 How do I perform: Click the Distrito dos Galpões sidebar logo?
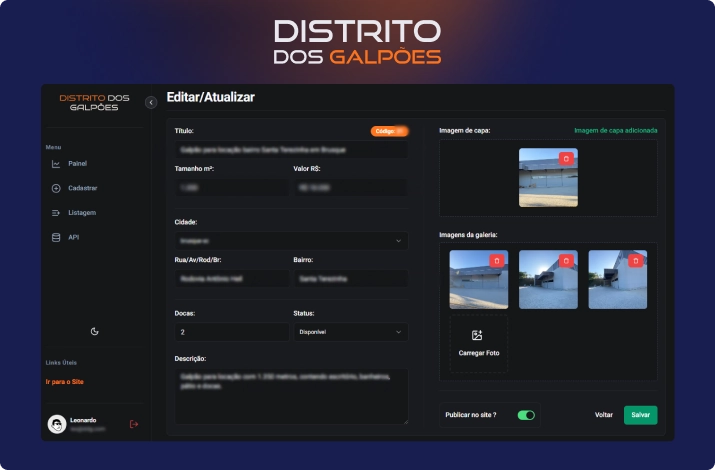(94, 103)
